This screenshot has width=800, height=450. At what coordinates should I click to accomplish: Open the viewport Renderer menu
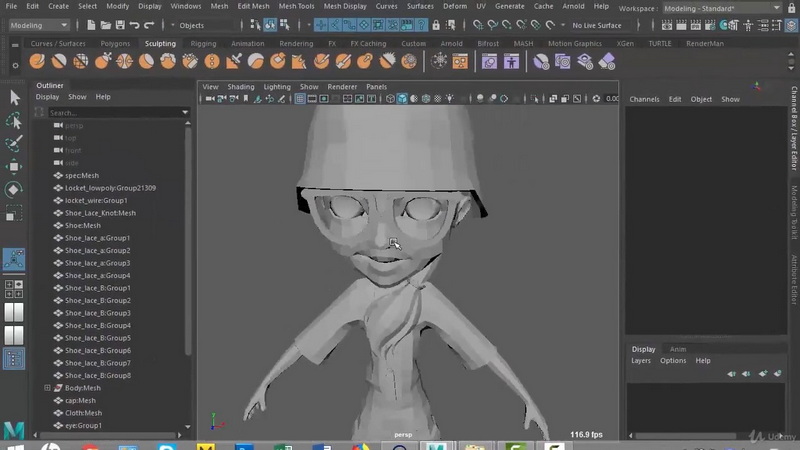tap(342, 87)
